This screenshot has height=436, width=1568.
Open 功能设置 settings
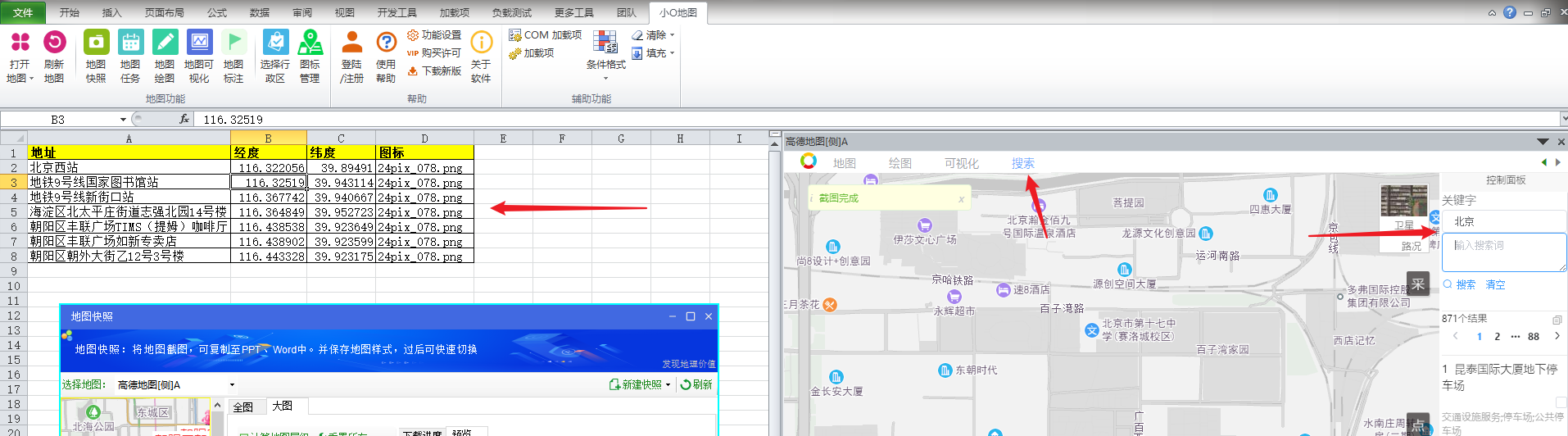434,35
